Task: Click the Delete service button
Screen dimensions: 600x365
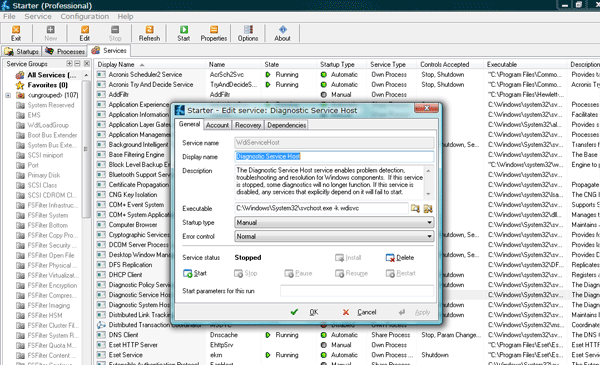Action: (400, 257)
